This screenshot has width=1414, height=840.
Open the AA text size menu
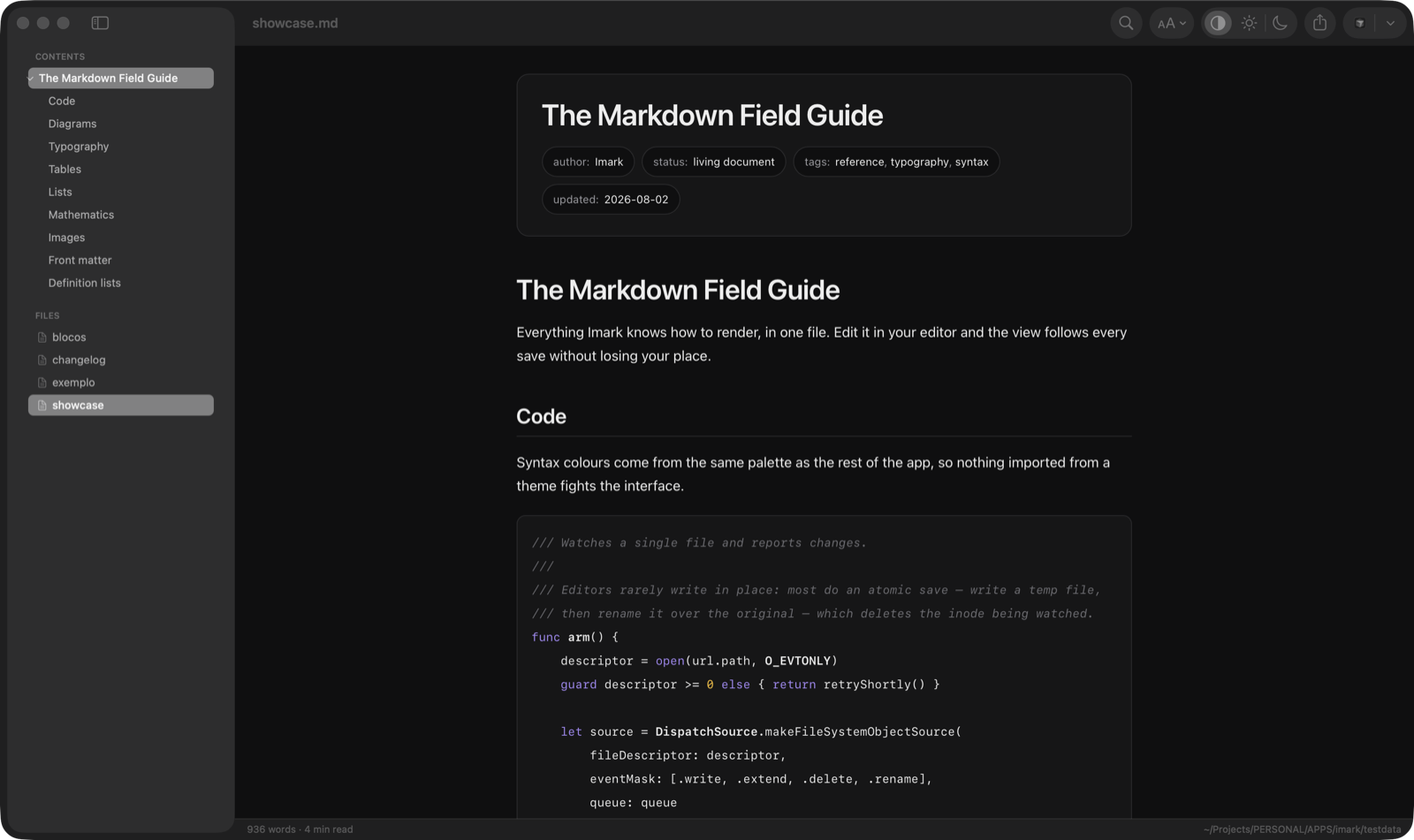[x=1172, y=23]
